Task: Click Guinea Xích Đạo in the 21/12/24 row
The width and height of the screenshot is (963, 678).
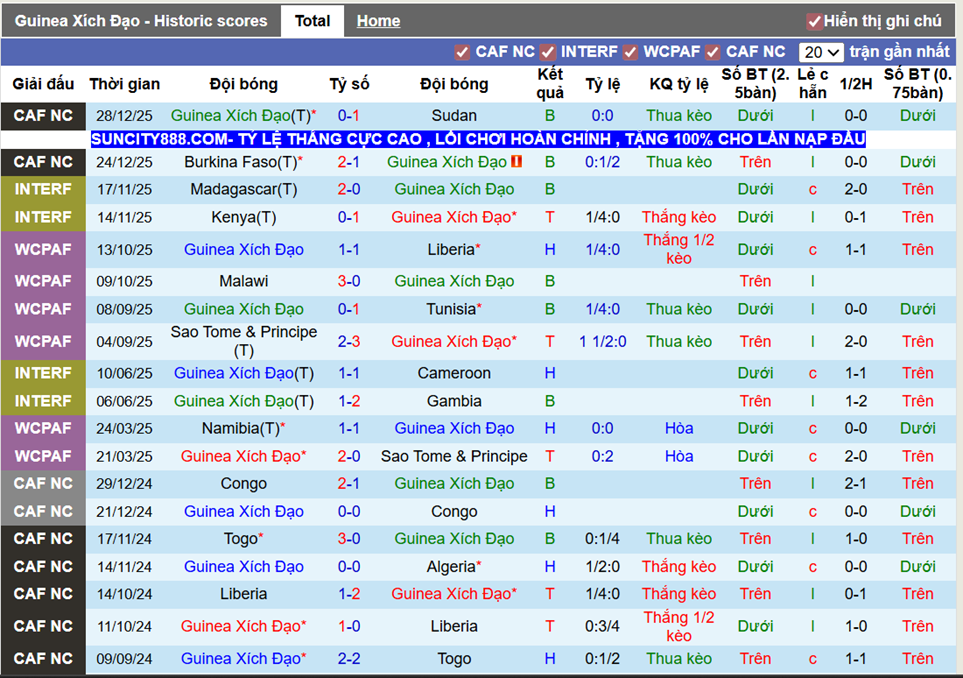Action: (244, 512)
